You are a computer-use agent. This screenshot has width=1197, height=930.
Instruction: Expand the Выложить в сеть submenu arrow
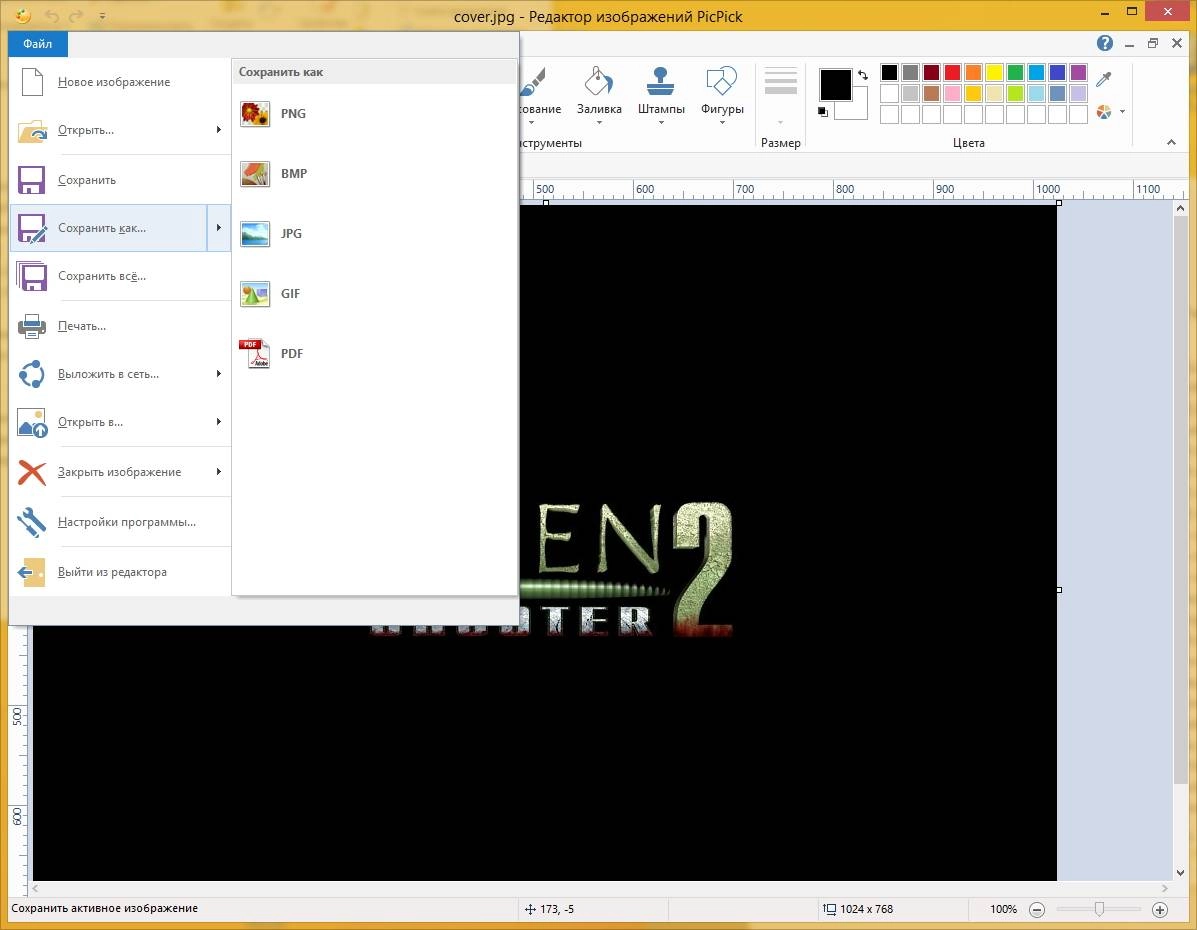(x=219, y=373)
